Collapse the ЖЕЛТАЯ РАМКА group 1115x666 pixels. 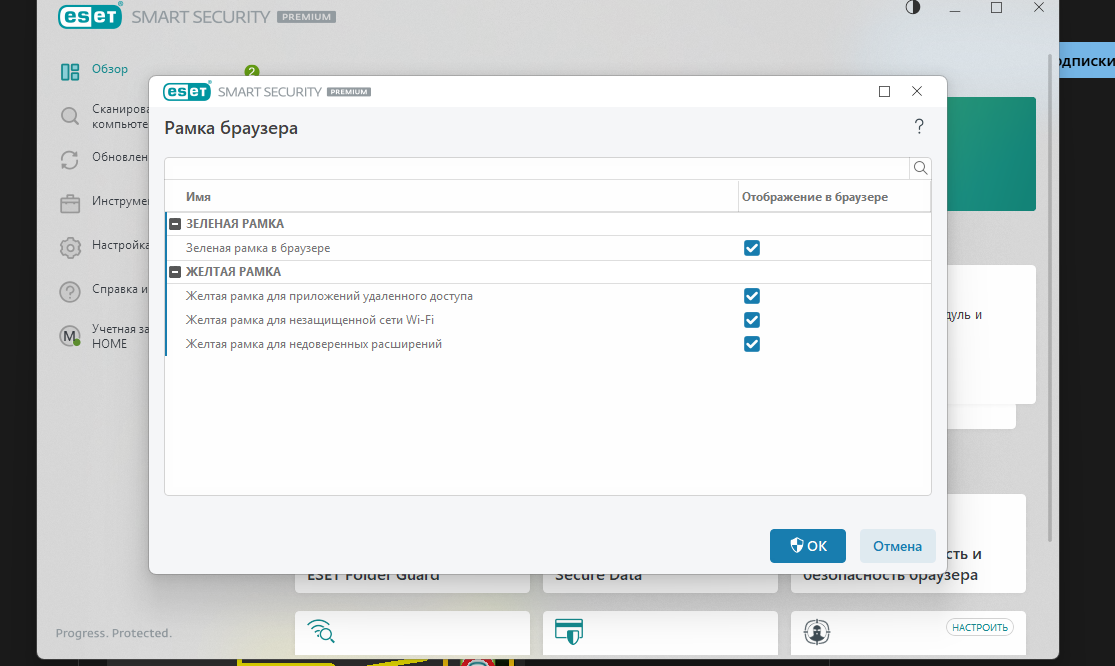[x=175, y=272]
